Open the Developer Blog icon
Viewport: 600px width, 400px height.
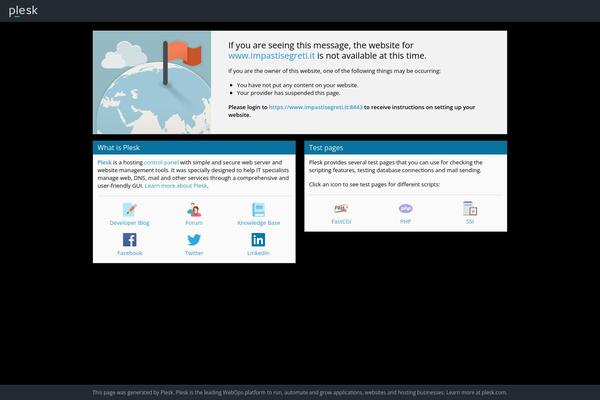click(130, 209)
